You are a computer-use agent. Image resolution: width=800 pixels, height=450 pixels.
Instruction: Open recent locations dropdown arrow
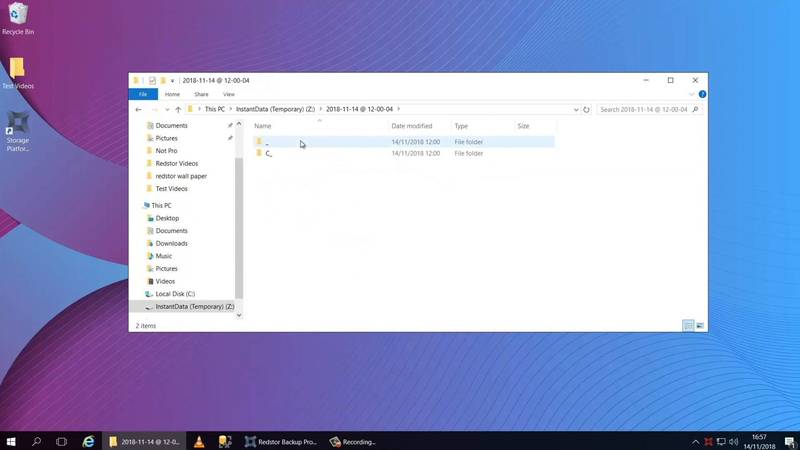[x=167, y=110]
